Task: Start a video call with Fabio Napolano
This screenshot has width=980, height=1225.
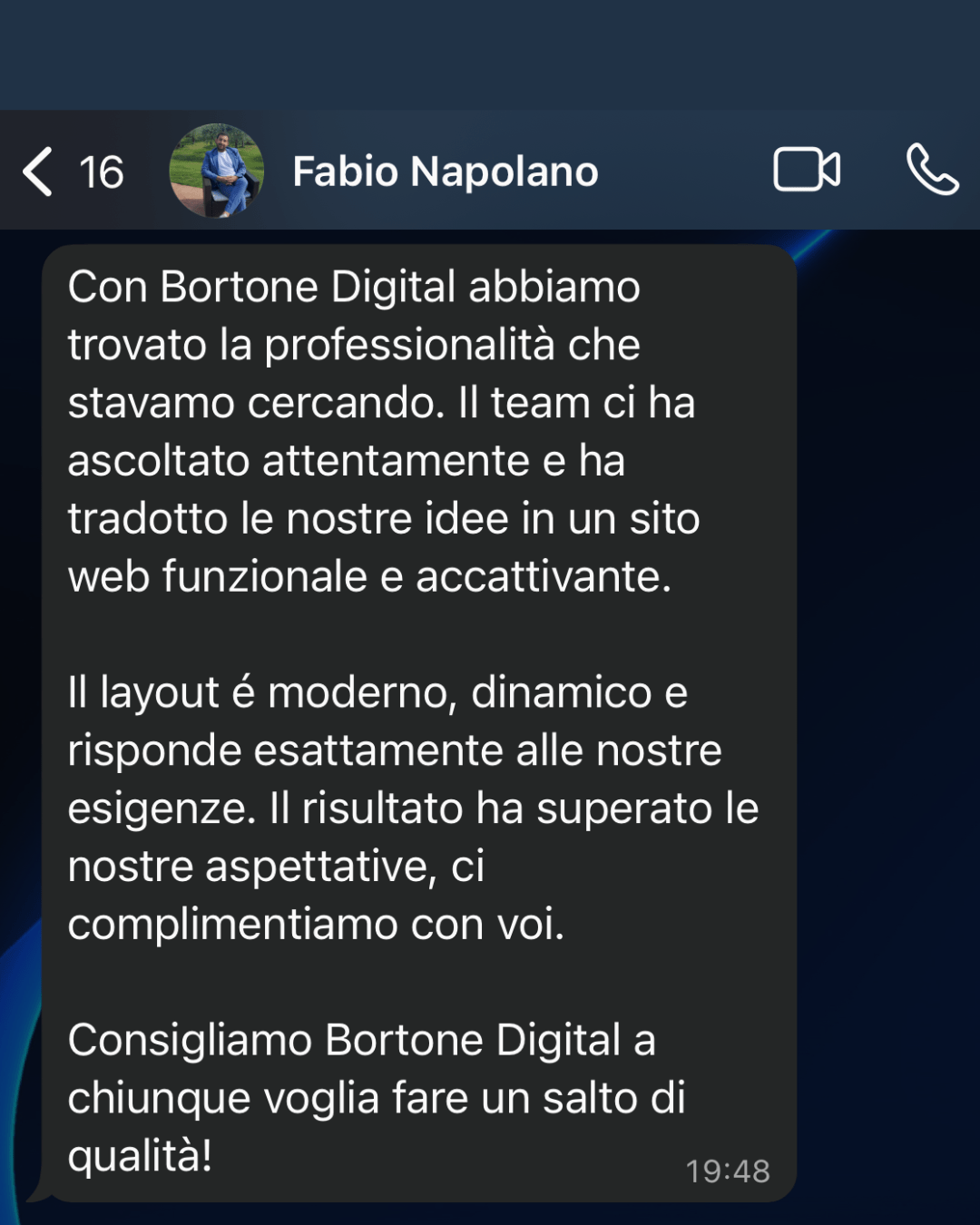Action: [x=807, y=170]
